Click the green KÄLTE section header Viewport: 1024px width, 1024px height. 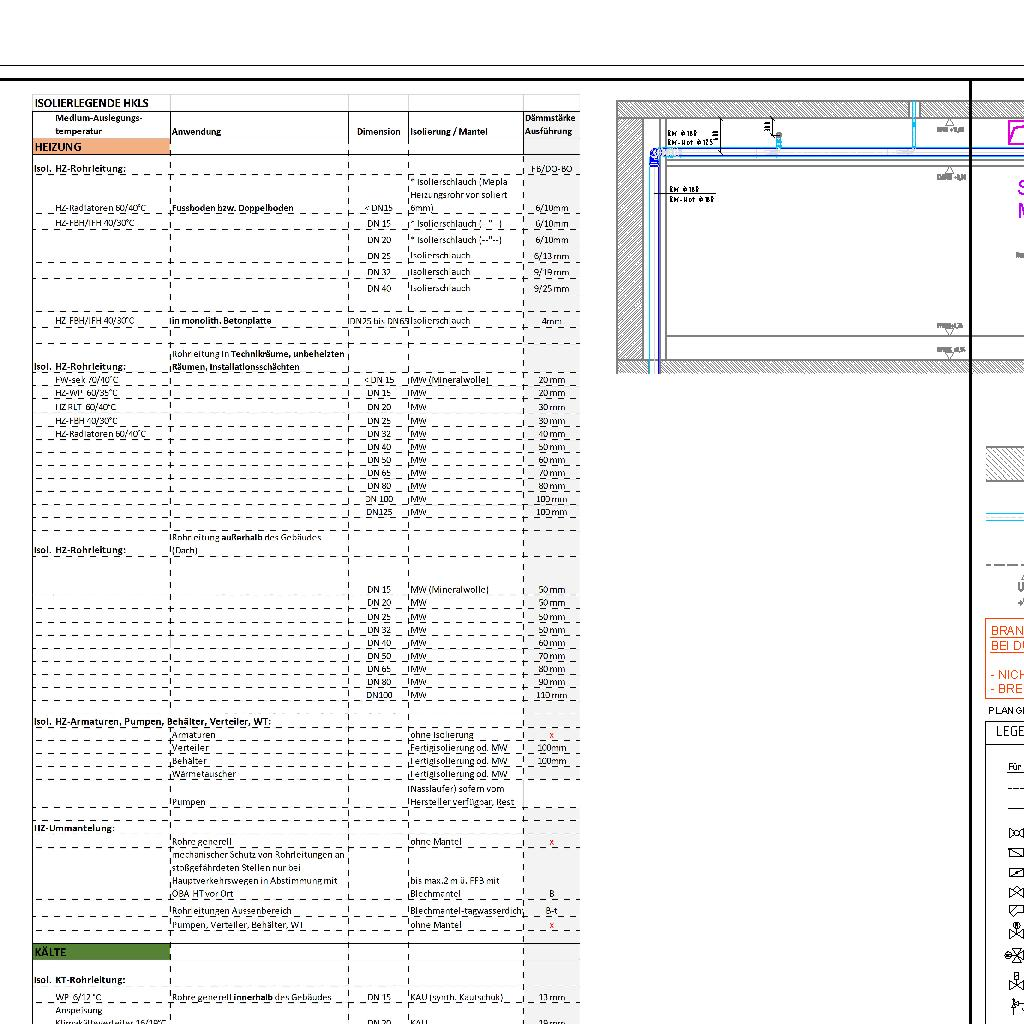pos(101,952)
